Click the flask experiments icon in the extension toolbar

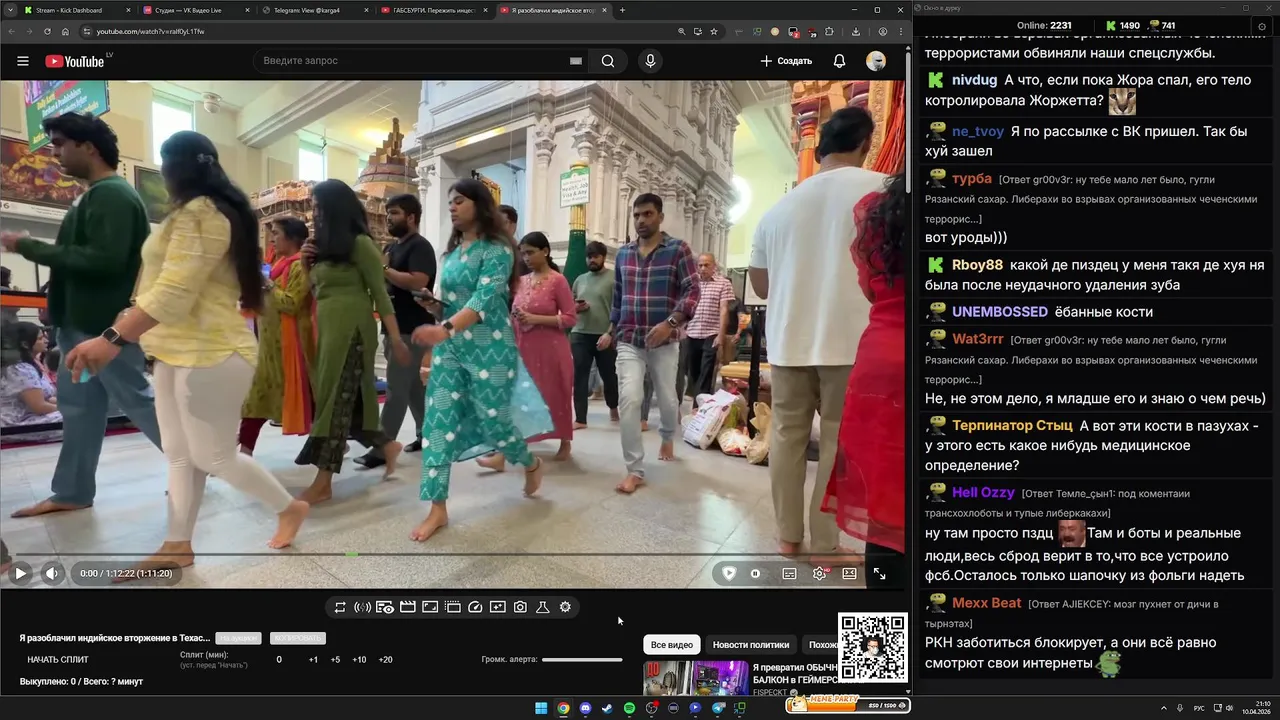[x=543, y=607]
